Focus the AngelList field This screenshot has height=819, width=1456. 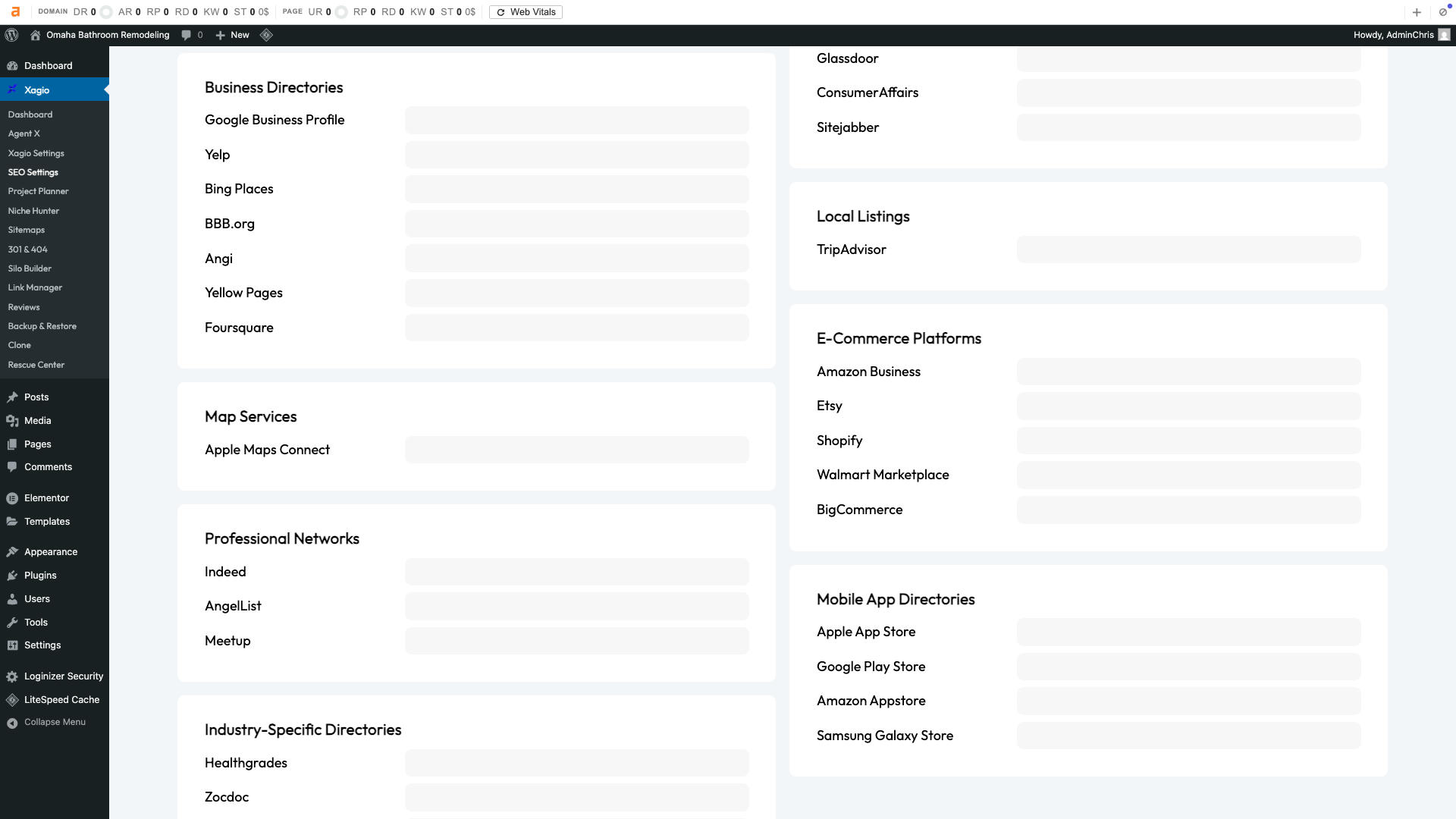click(576, 606)
